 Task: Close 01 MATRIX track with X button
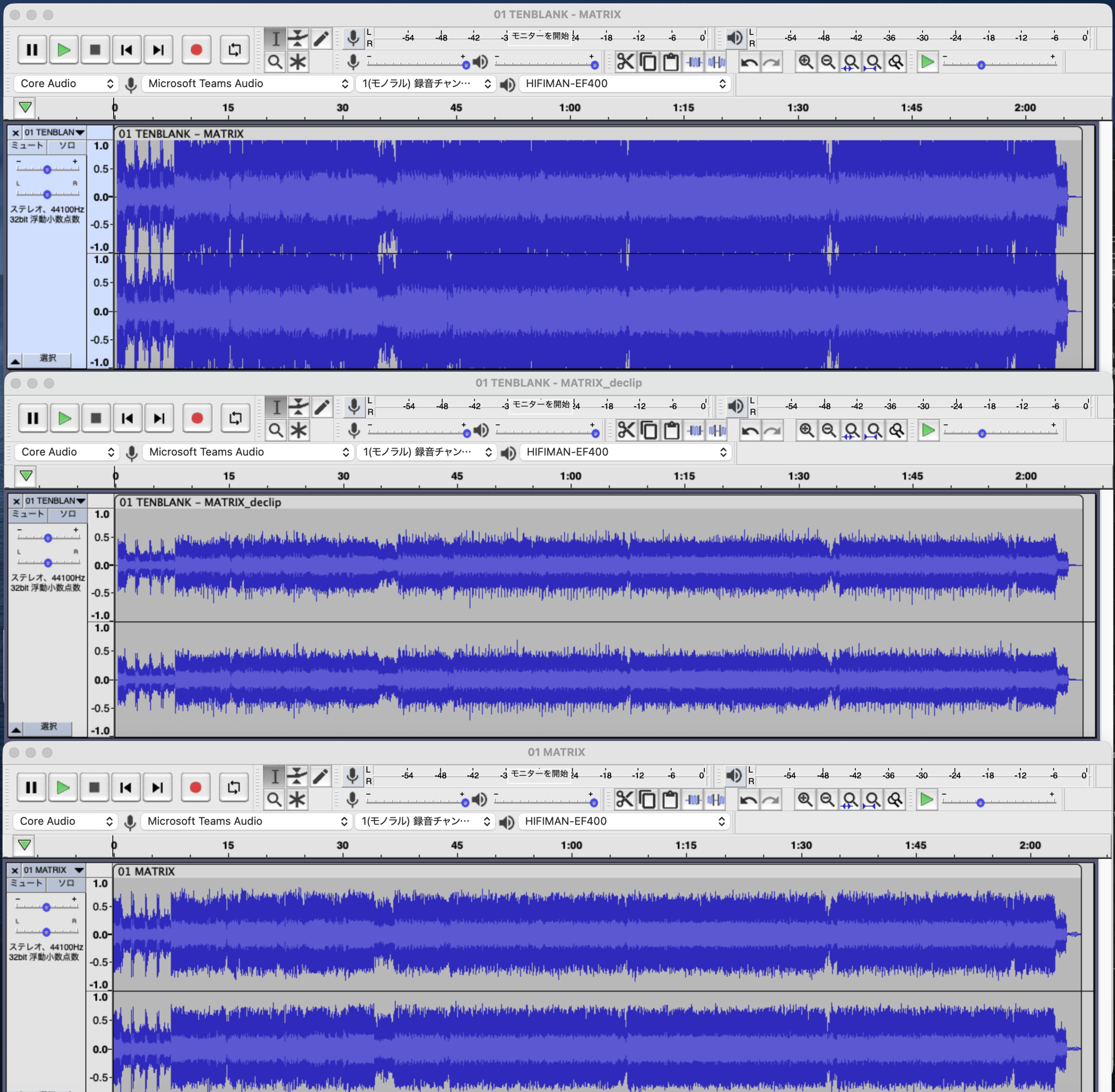click(x=15, y=870)
